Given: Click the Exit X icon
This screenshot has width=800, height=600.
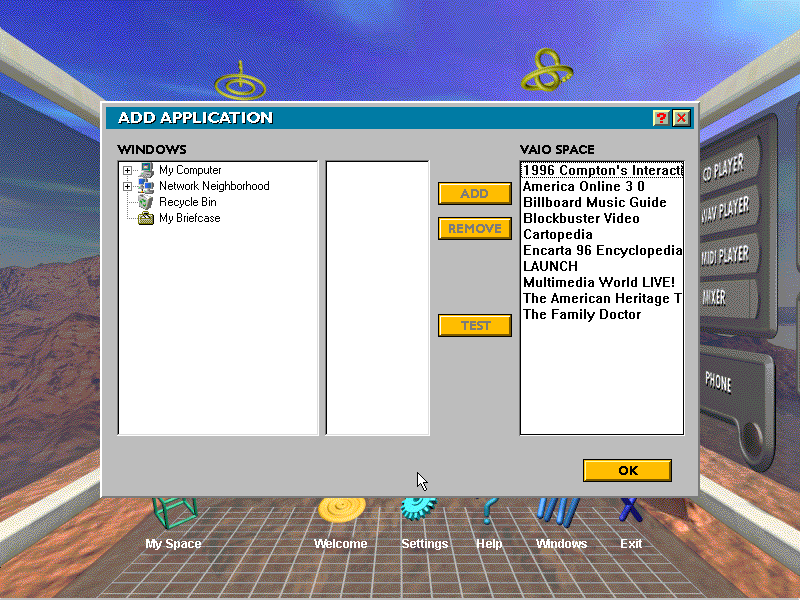Looking at the screenshot, I should [630, 510].
